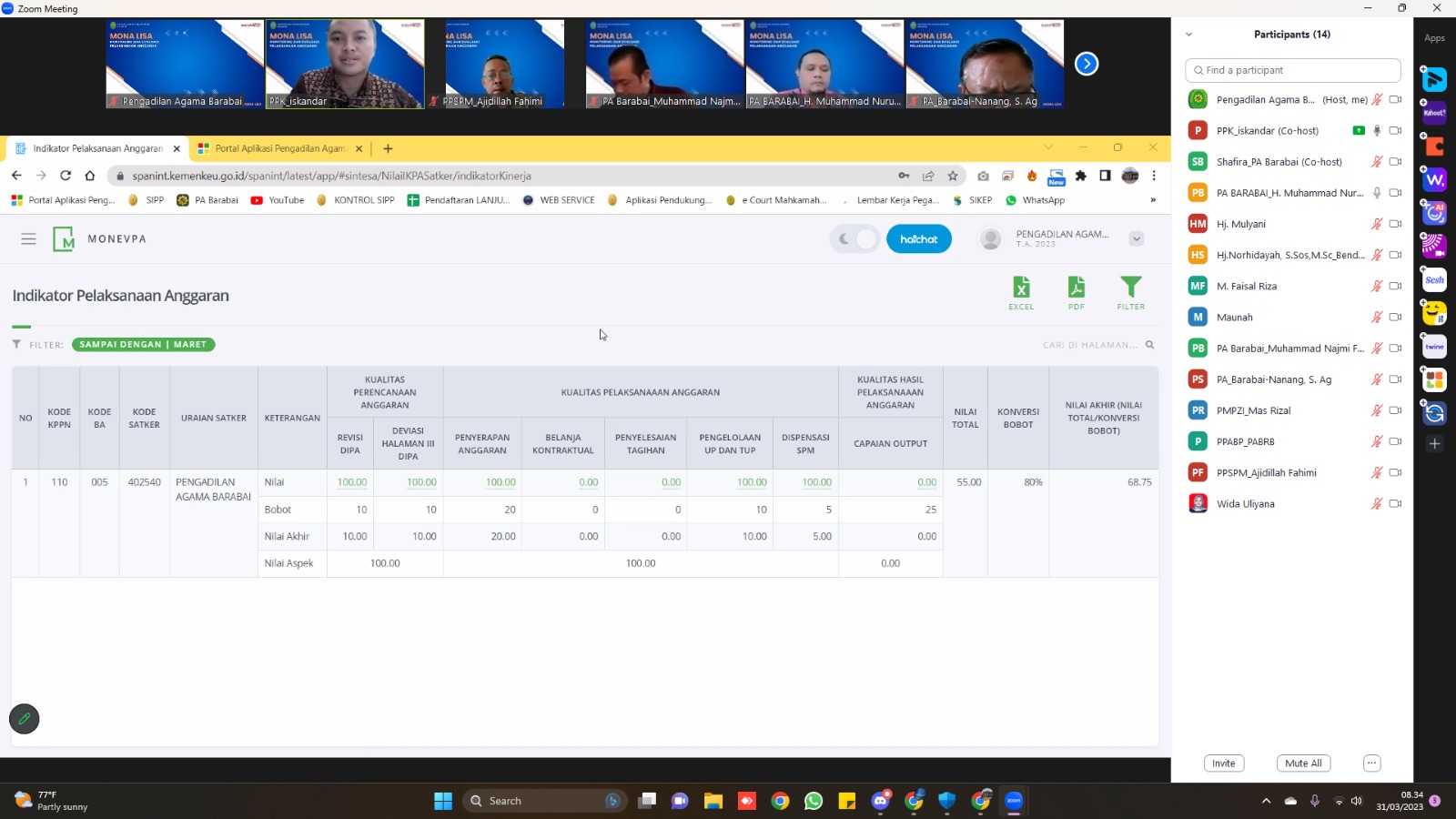1456x819 pixels.
Task: Open the MONEVPA hamburger menu
Action: [28, 238]
